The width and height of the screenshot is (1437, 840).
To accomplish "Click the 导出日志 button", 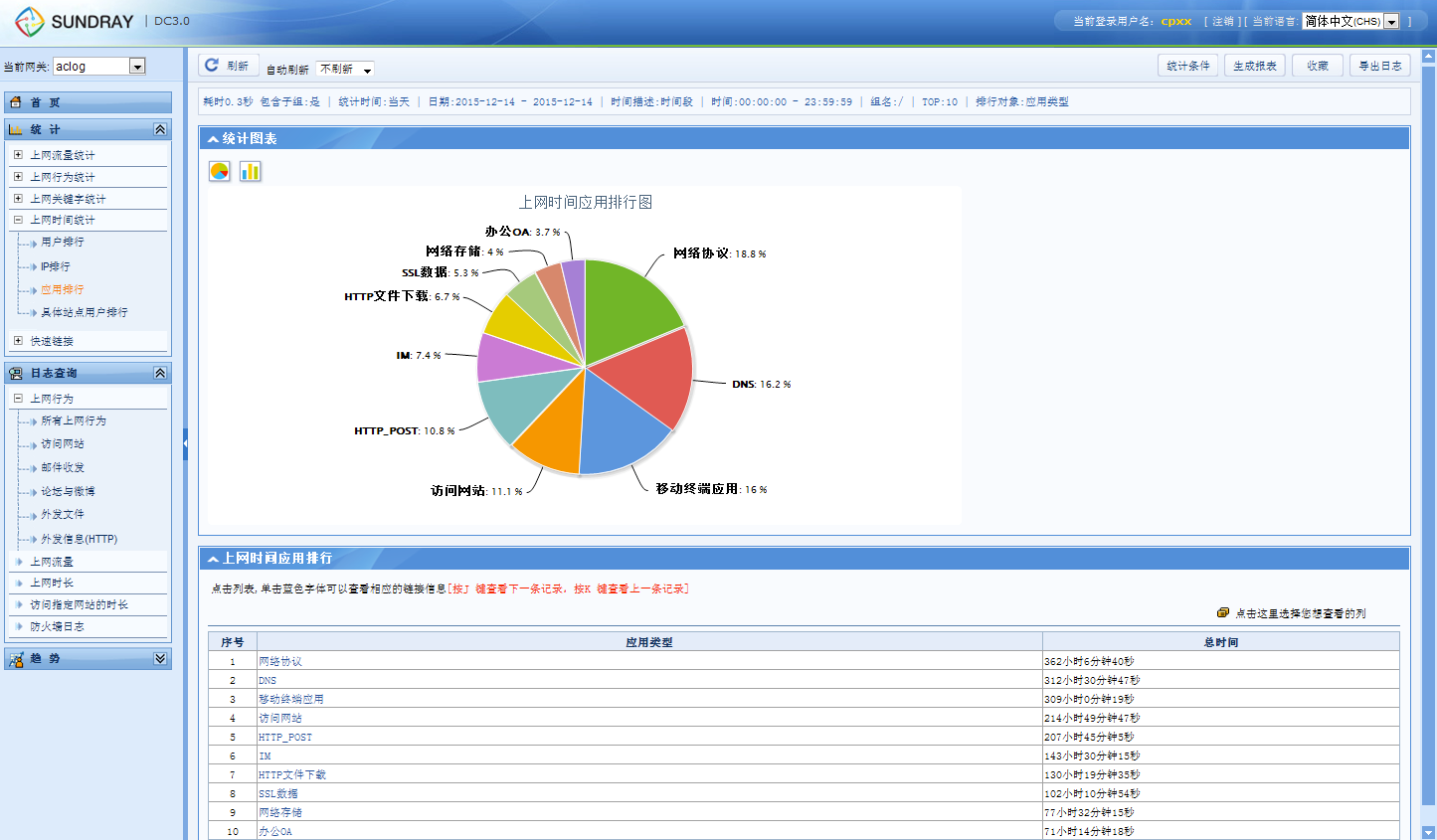I will pos(1379,66).
